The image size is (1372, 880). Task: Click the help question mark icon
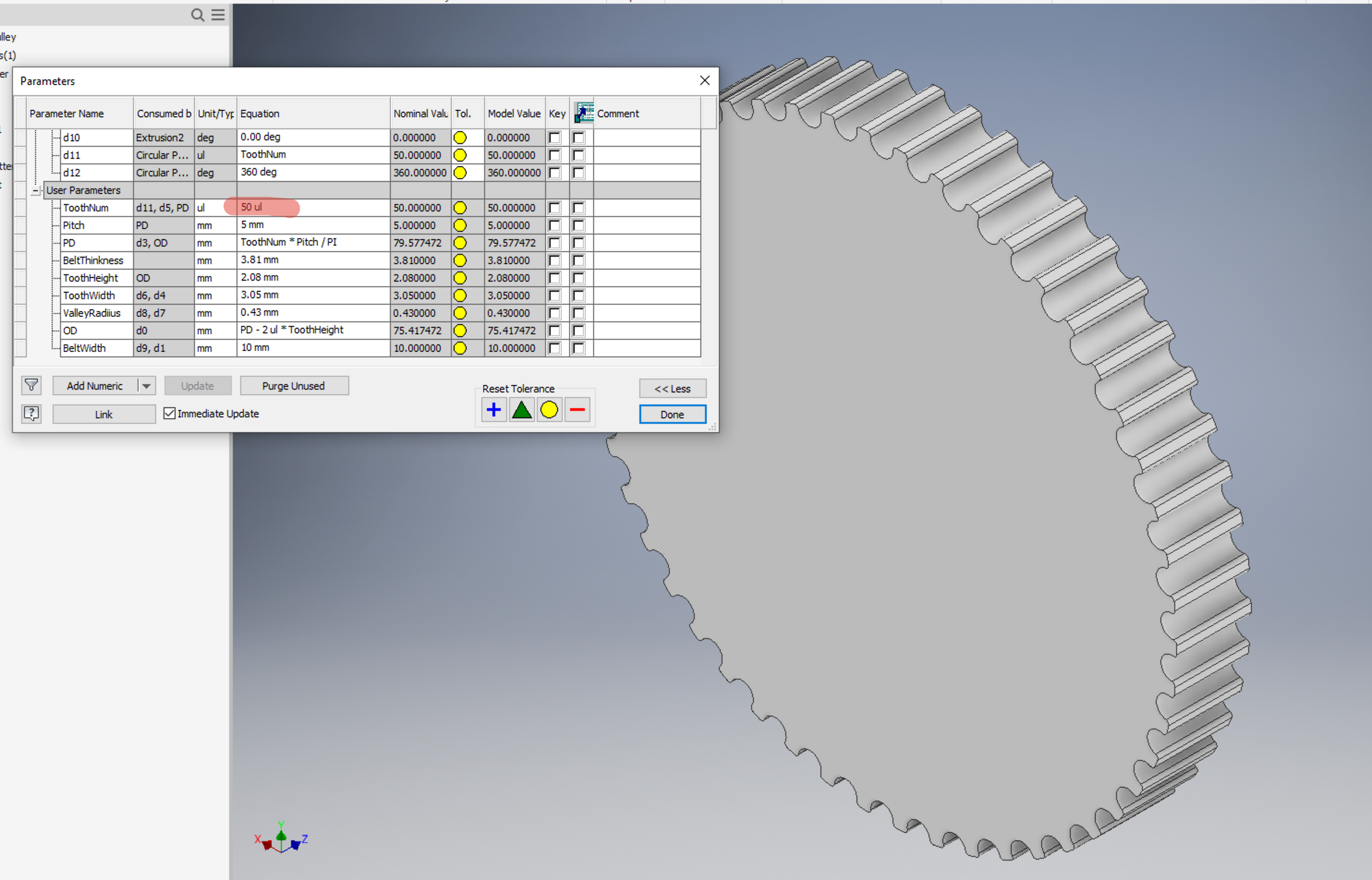click(31, 413)
